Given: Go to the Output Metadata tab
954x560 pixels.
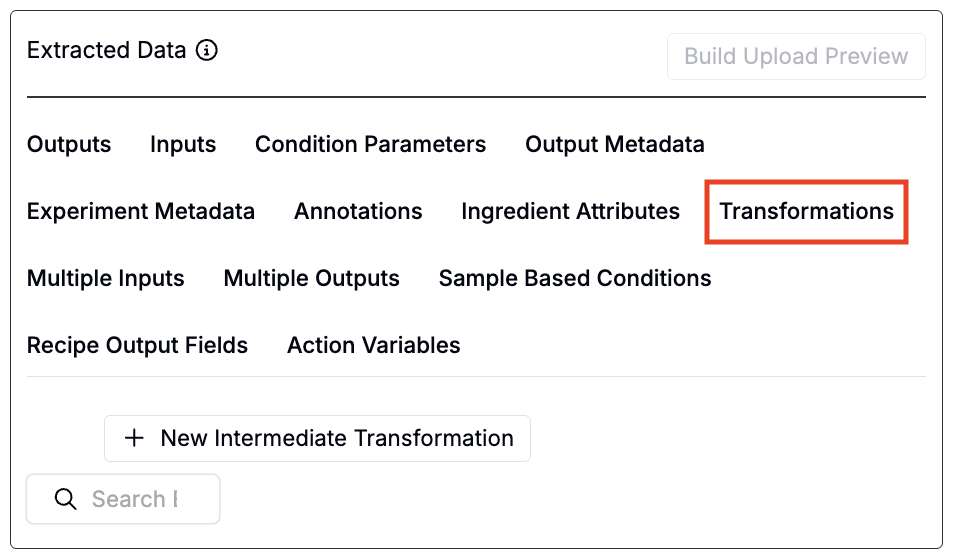Looking at the screenshot, I should coord(614,144).
